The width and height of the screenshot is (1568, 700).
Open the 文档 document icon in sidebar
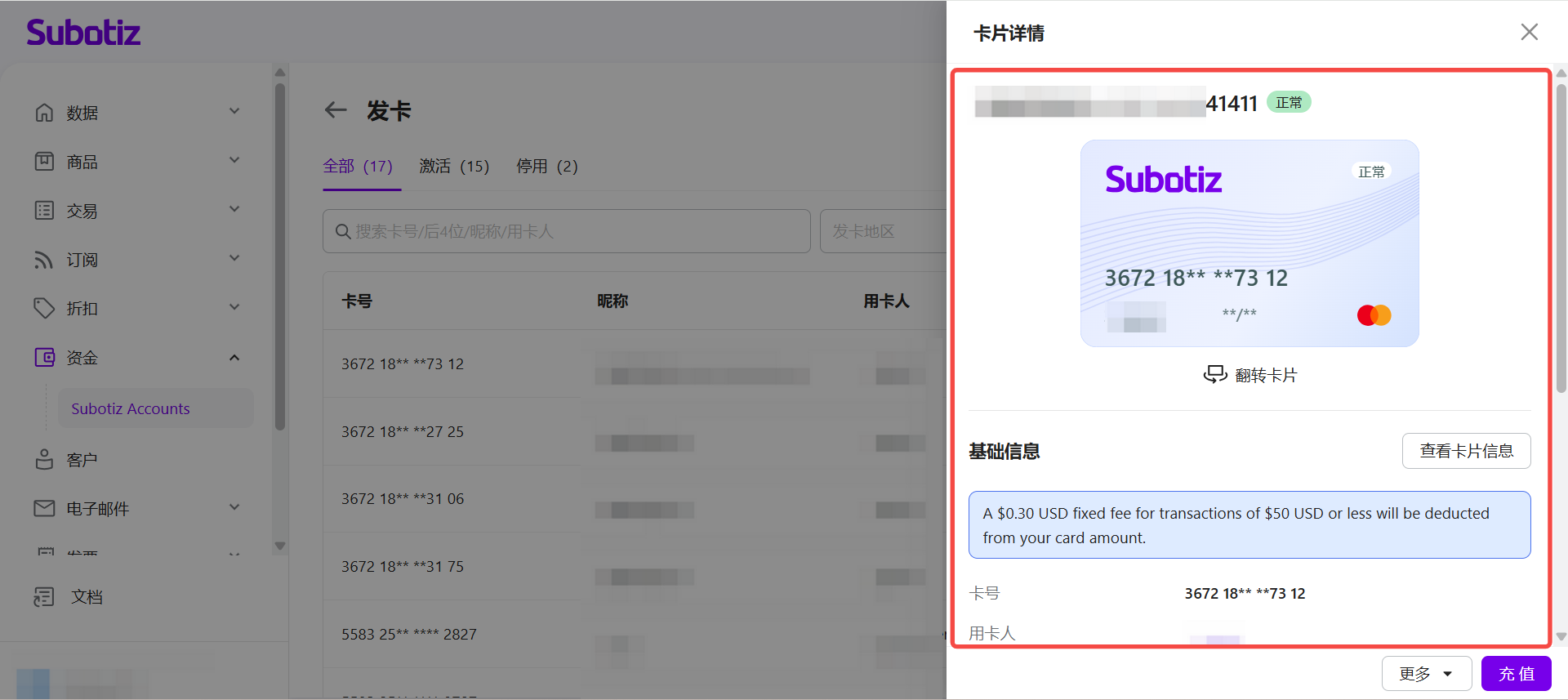click(44, 597)
